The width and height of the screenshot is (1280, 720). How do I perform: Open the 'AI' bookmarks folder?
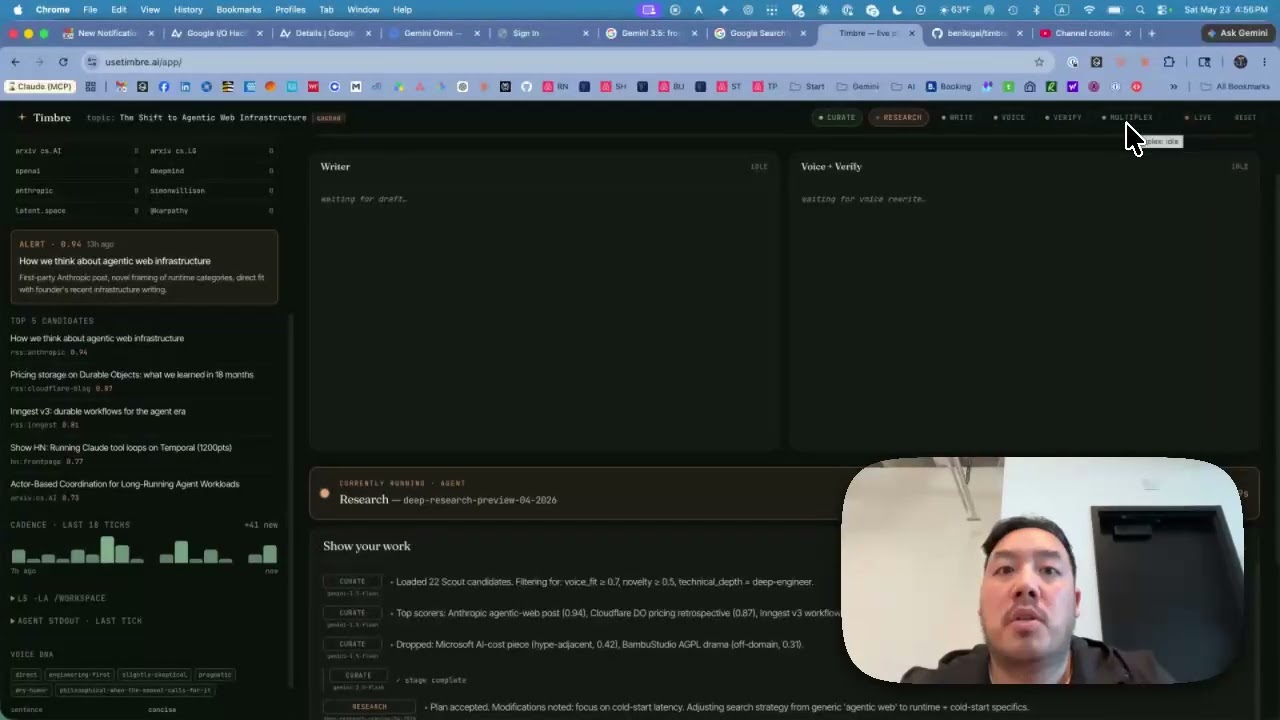click(903, 87)
